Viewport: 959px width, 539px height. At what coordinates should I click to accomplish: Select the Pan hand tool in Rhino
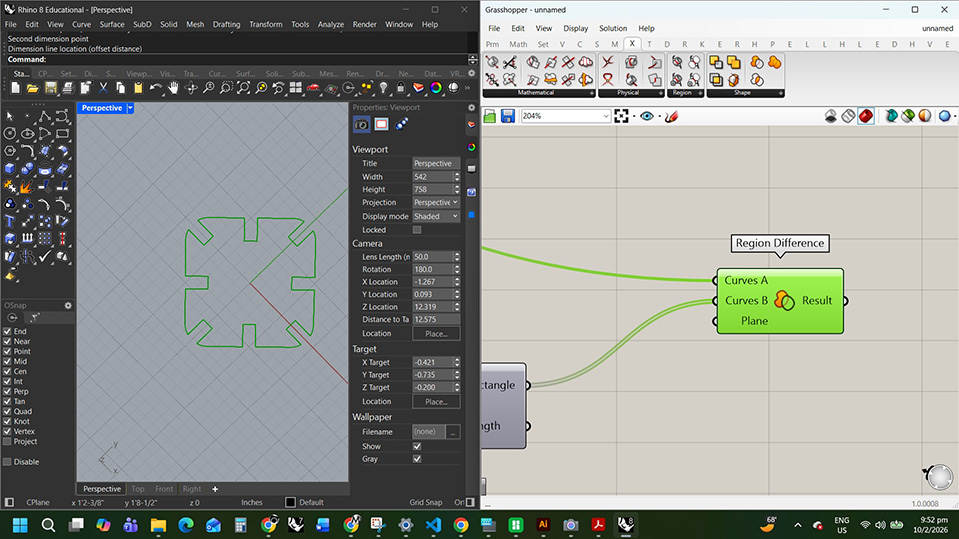[174, 88]
